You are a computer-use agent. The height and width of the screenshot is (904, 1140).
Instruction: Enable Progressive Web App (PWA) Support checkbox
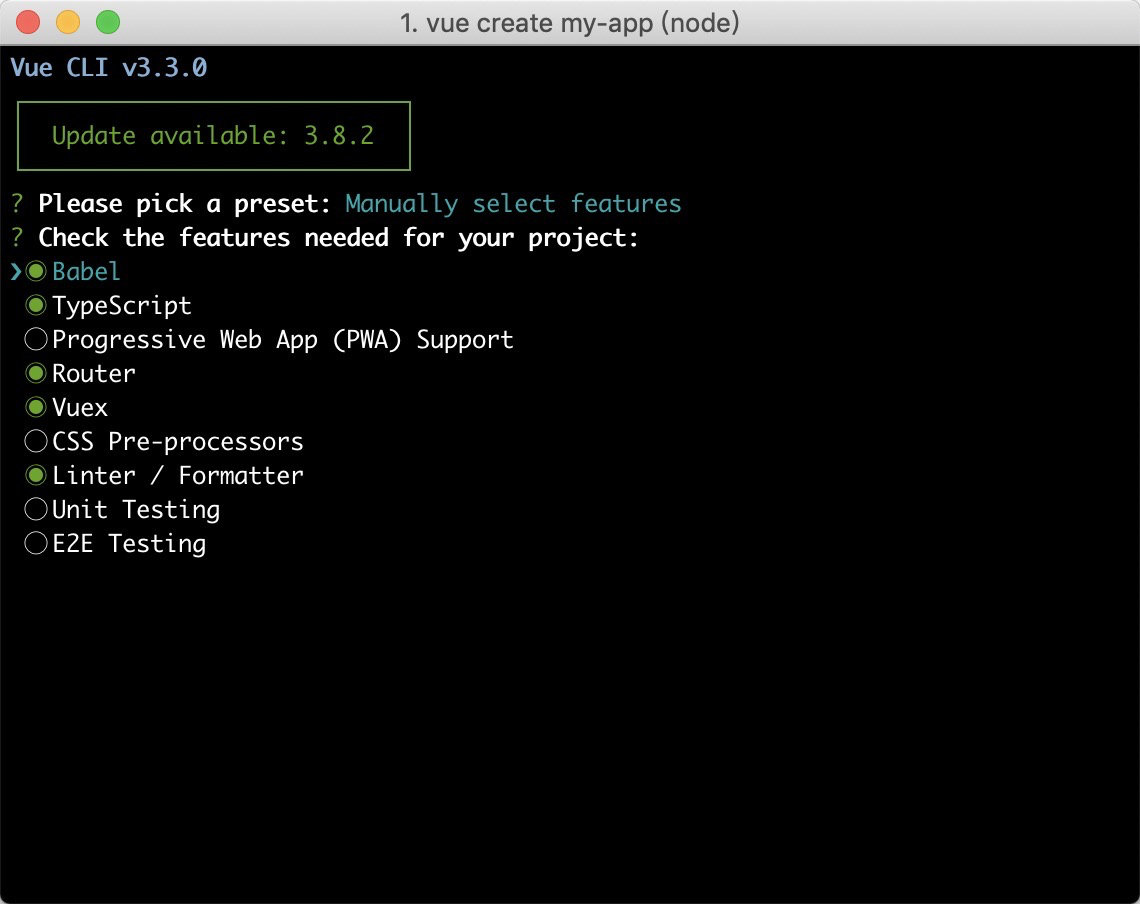click(37, 339)
